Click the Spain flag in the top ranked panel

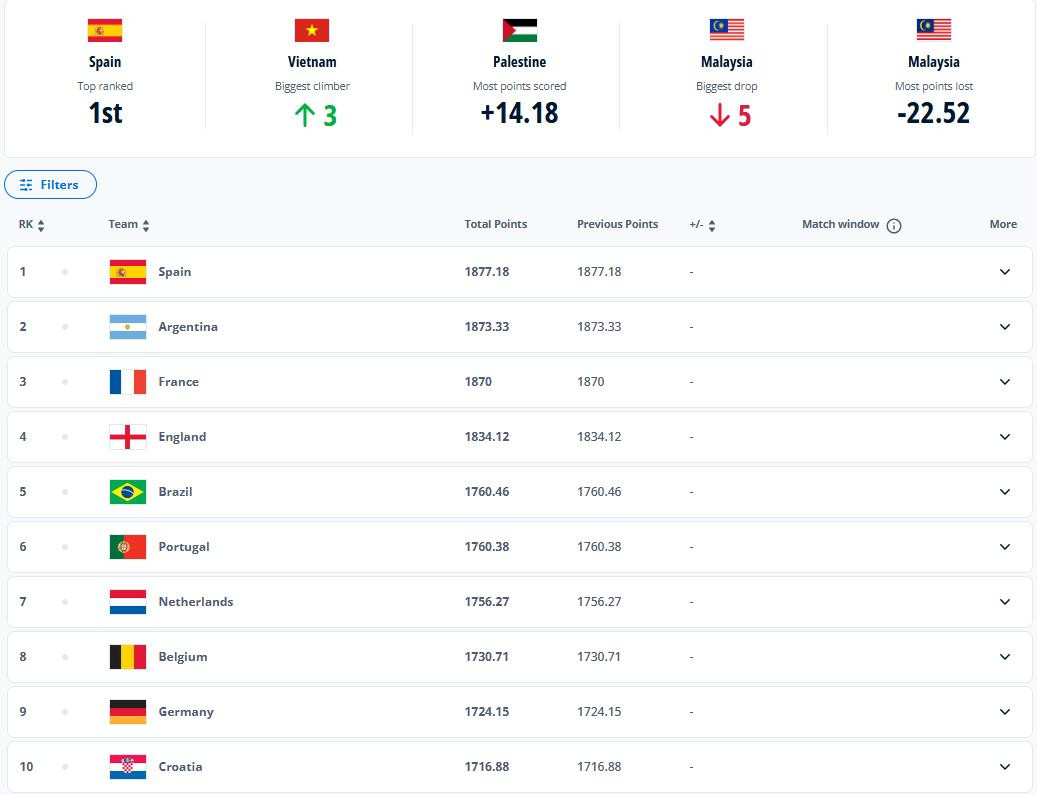(104, 30)
